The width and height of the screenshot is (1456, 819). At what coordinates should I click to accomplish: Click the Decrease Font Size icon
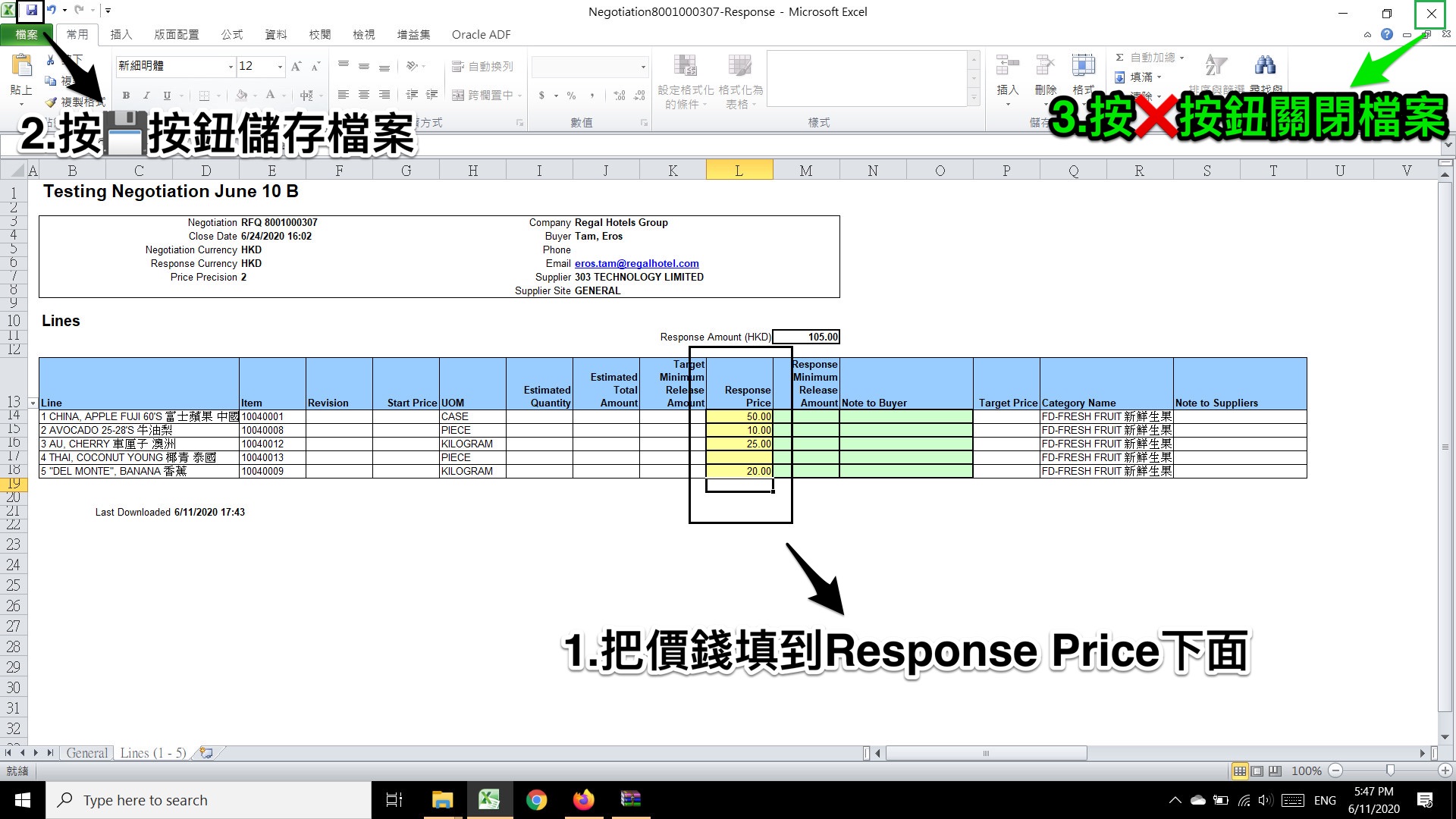[x=316, y=66]
